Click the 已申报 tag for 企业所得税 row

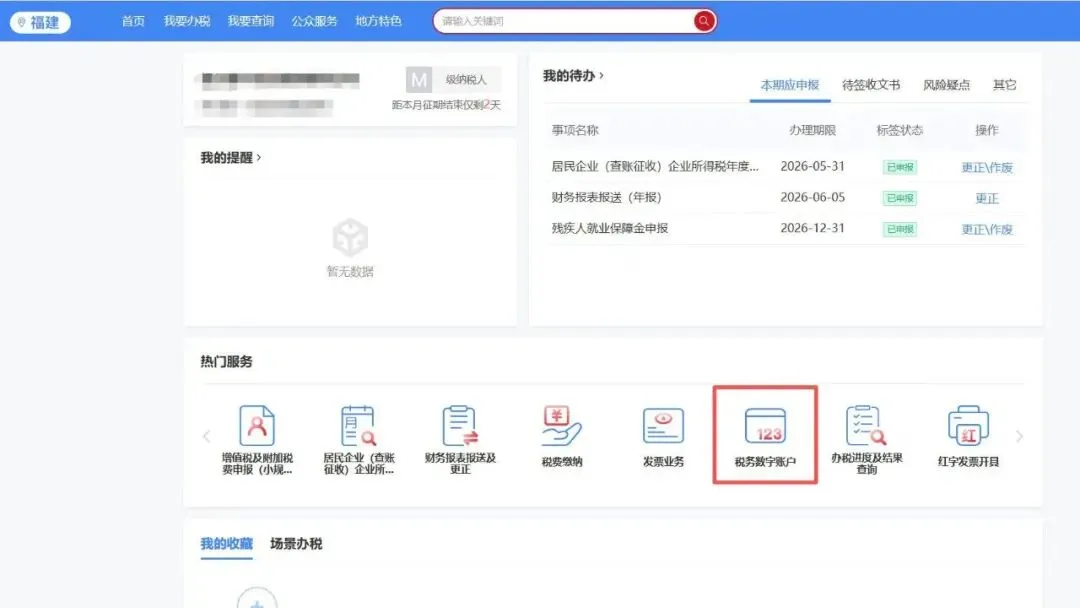tap(900, 167)
